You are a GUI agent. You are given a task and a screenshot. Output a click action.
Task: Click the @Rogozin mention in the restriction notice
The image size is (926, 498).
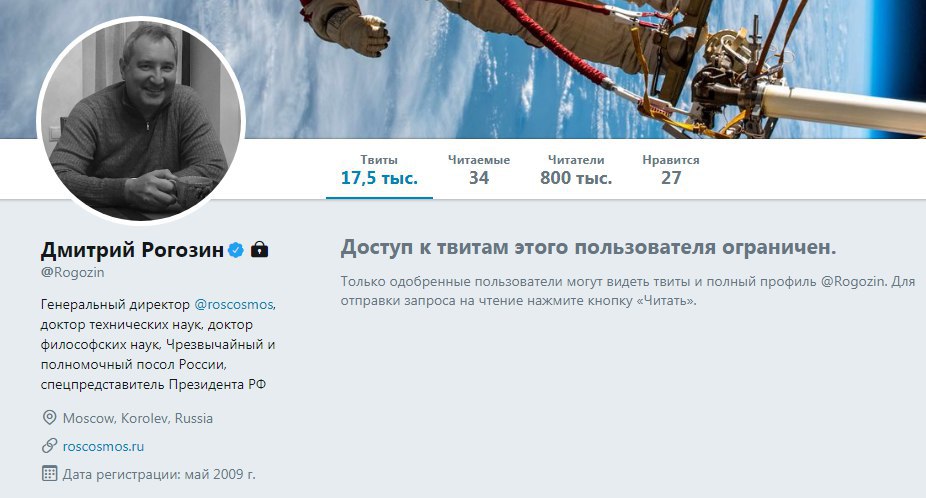click(x=853, y=281)
